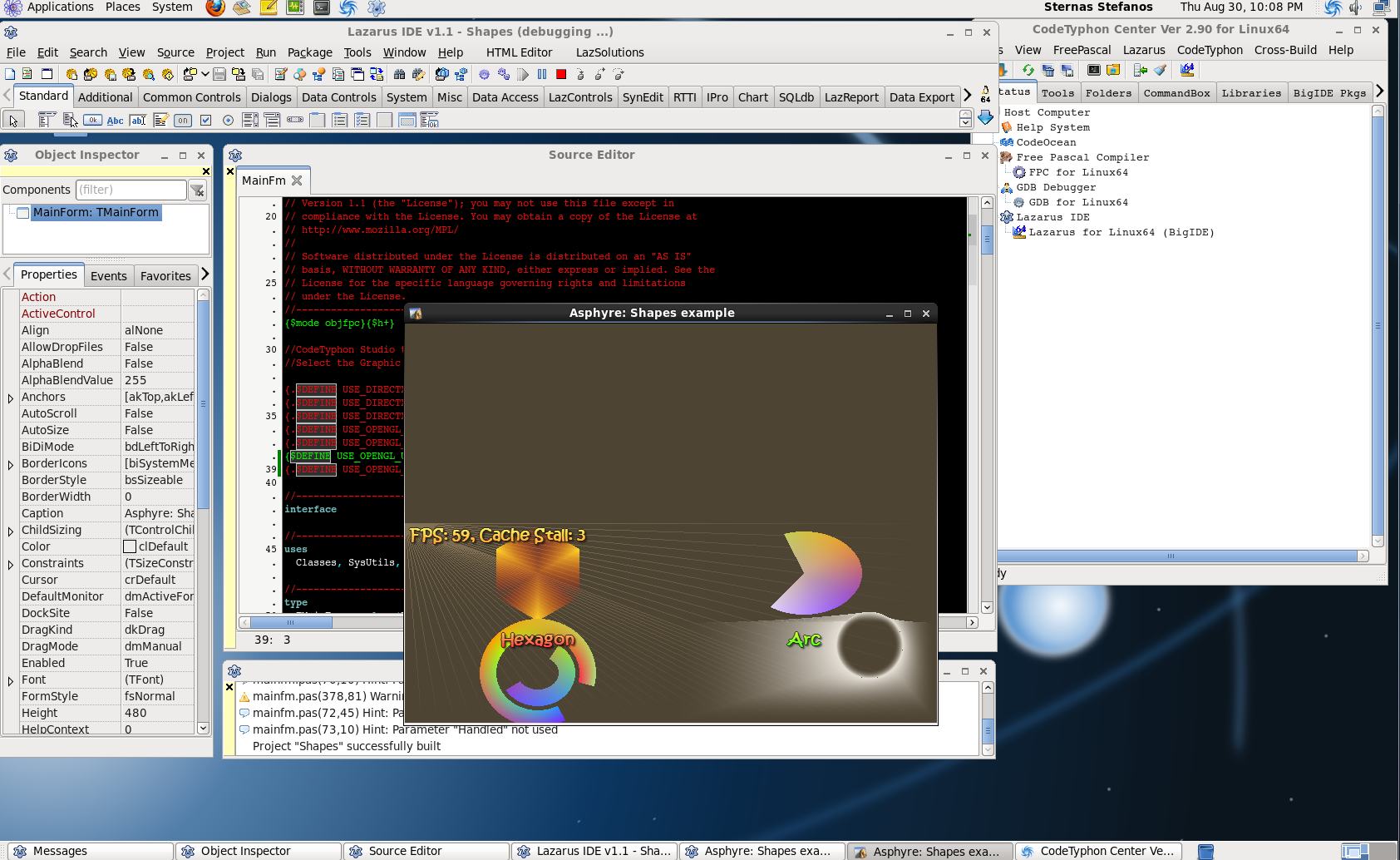Click the Enabled property value True
The width and height of the screenshot is (1400, 860).
tap(159, 663)
